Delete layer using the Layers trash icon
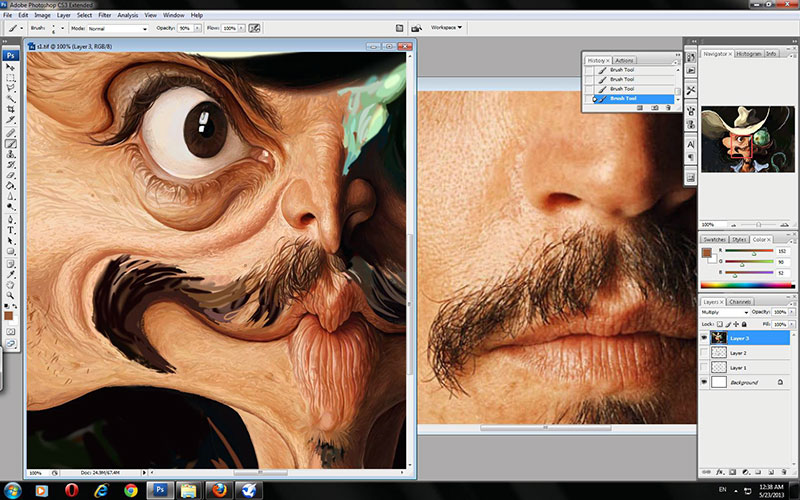Image resolution: width=800 pixels, height=500 pixels. tap(784, 472)
